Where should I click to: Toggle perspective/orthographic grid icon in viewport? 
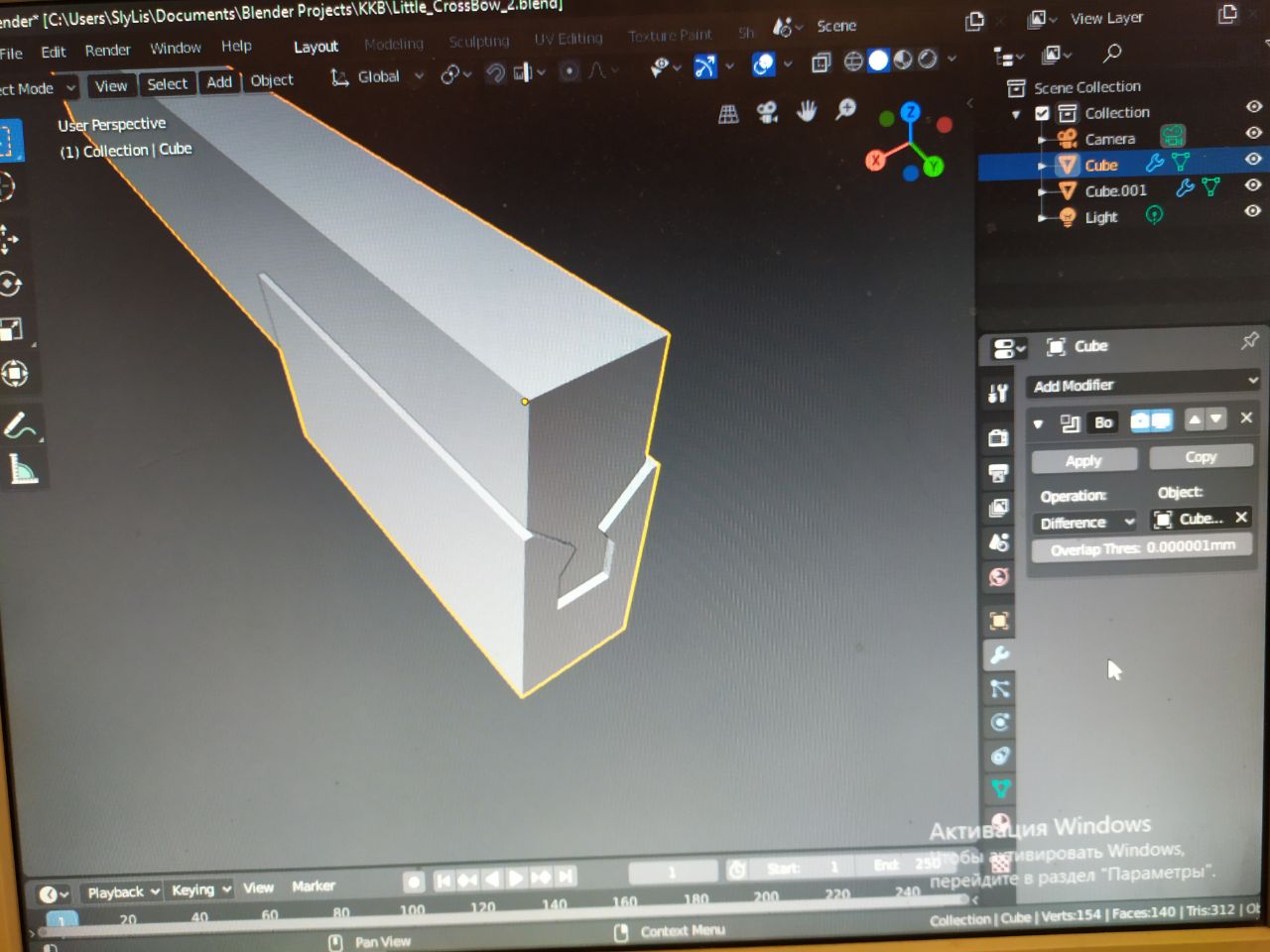click(x=728, y=114)
